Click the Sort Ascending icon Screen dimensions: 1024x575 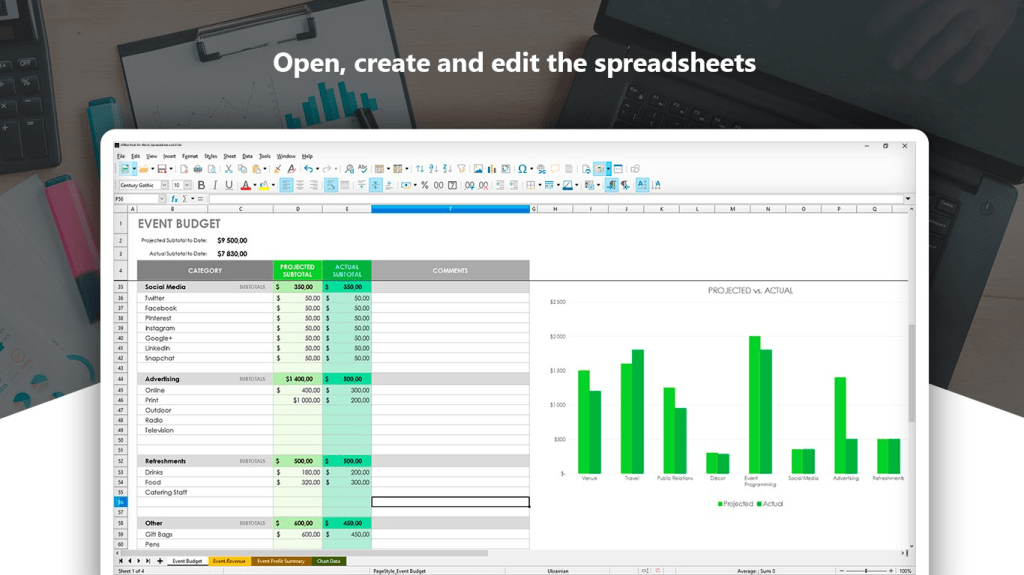pyautogui.click(x=432, y=169)
